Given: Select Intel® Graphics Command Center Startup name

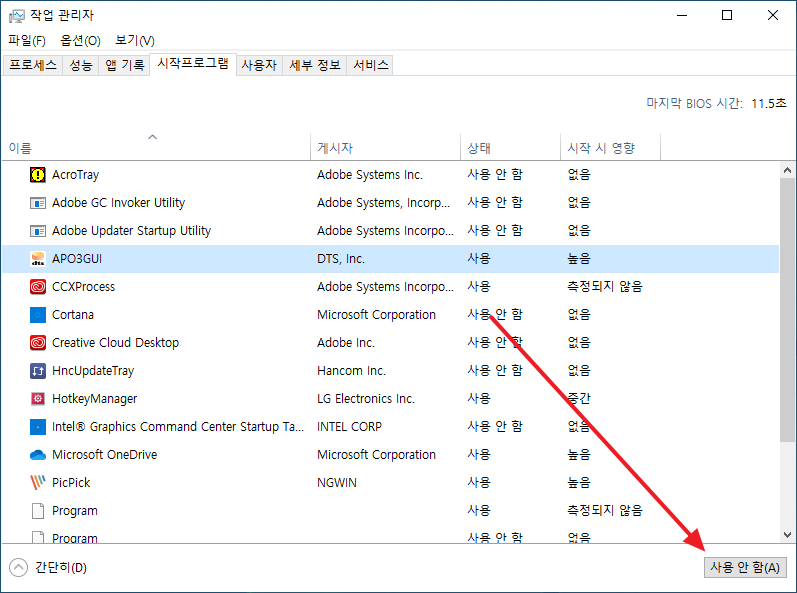Looking at the screenshot, I should coord(178,426).
